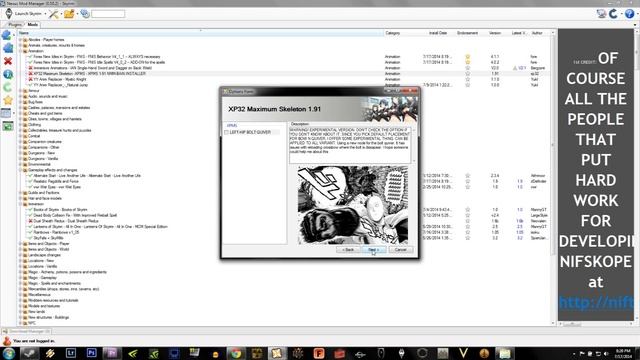The height and width of the screenshot is (360, 640).
Task: Toggle endorsement star on Immersive Animations row
Action: point(468,68)
